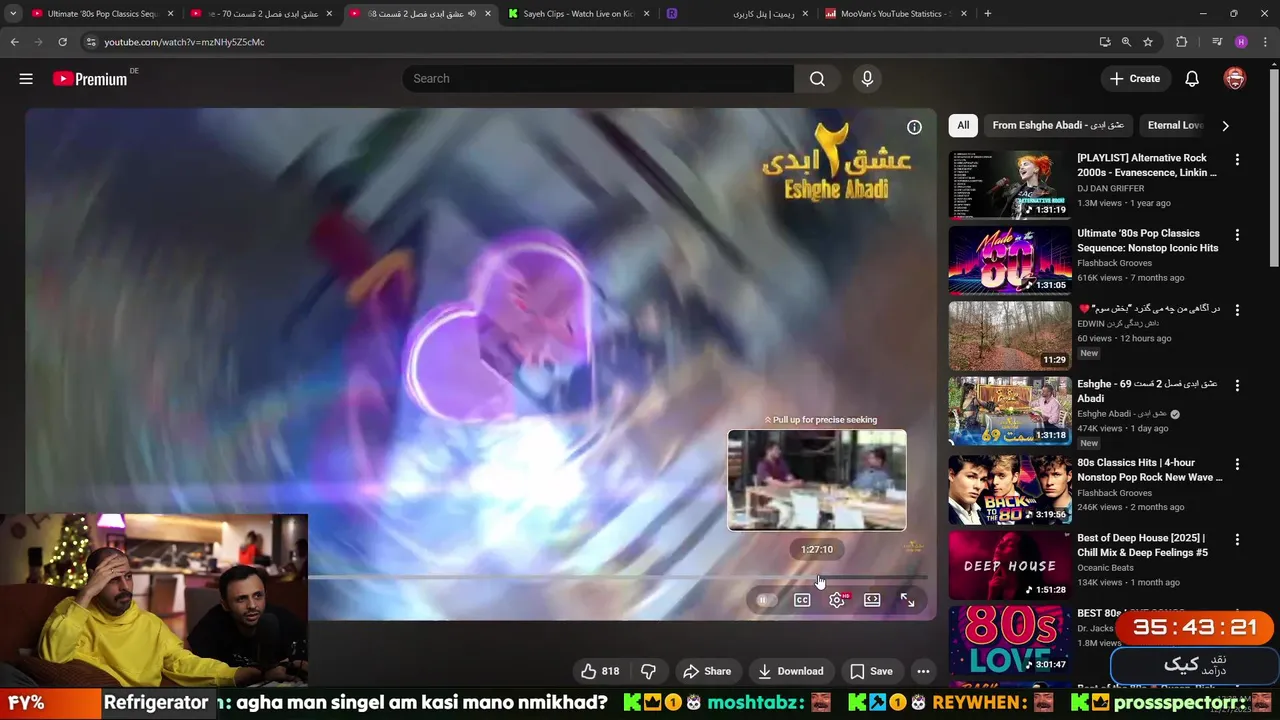Screen dimensions: 1280x720
Task: Open options menu for EDWIN video
Action: (x=1237, y=310)
